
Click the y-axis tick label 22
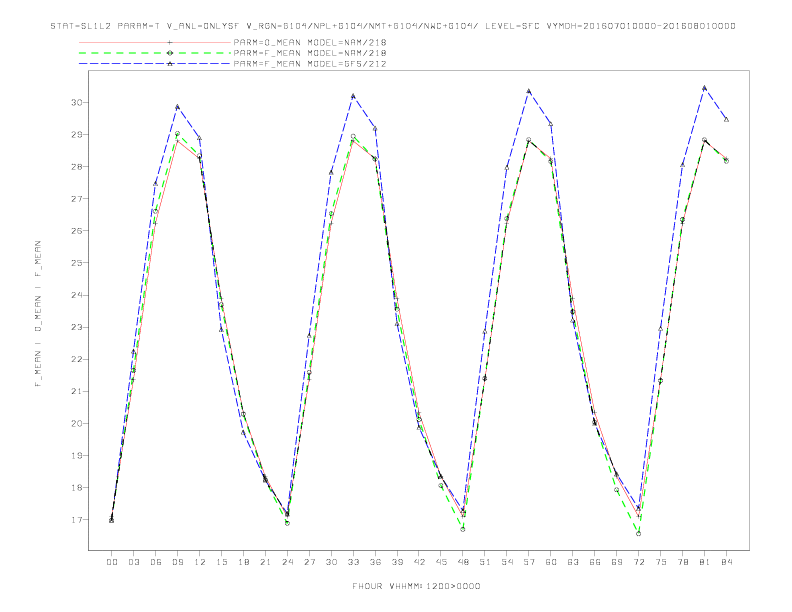(77, 360)
